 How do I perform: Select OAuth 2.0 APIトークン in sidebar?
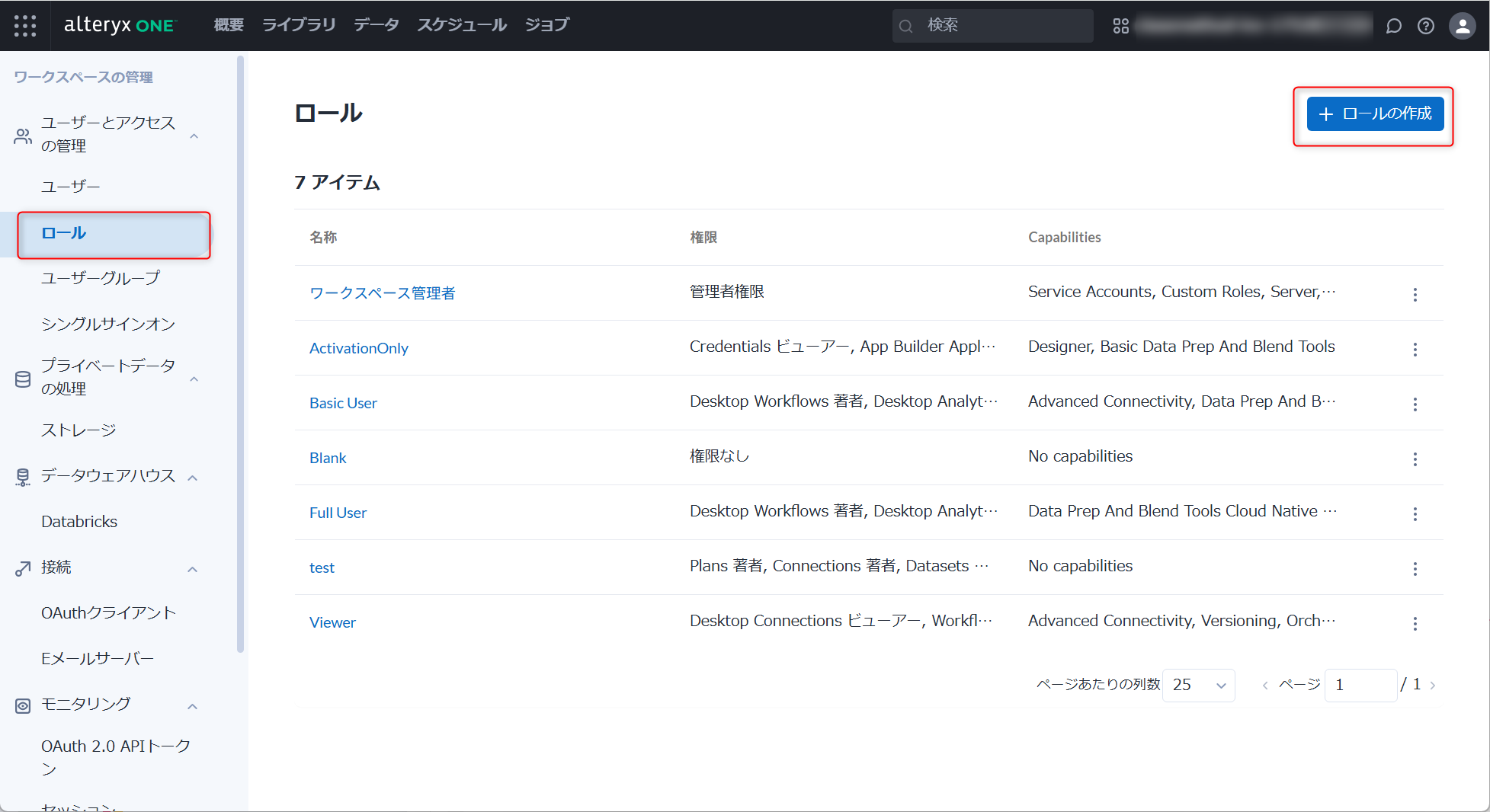[116, 757]
